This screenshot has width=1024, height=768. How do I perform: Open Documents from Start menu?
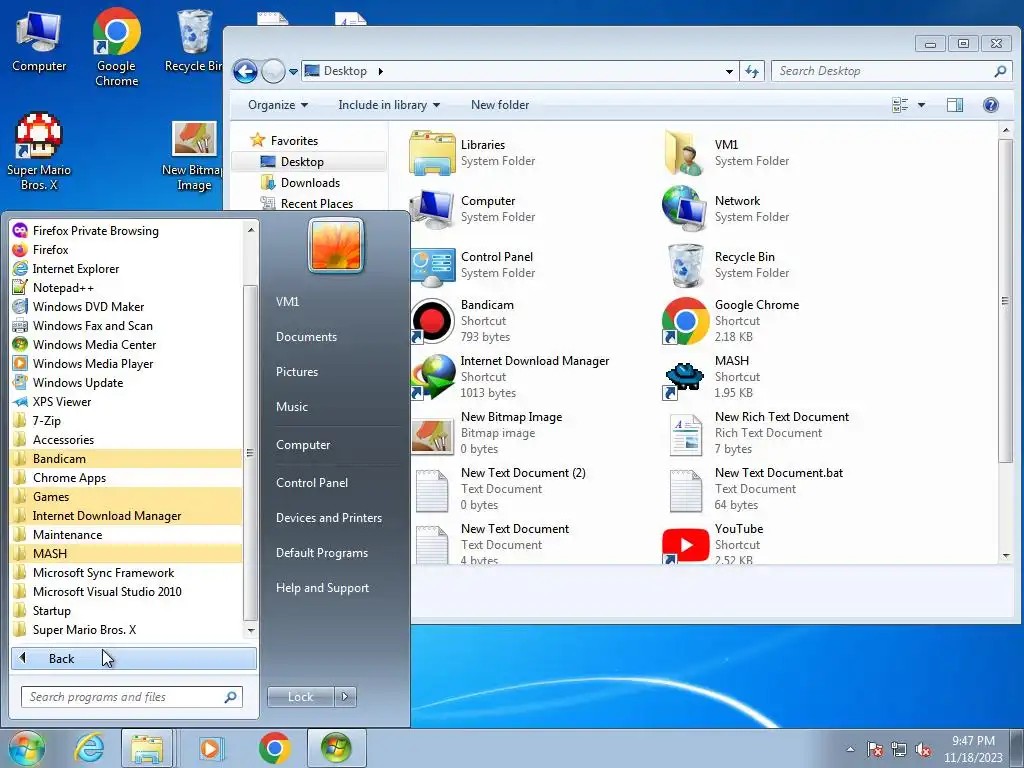point(306,337)
